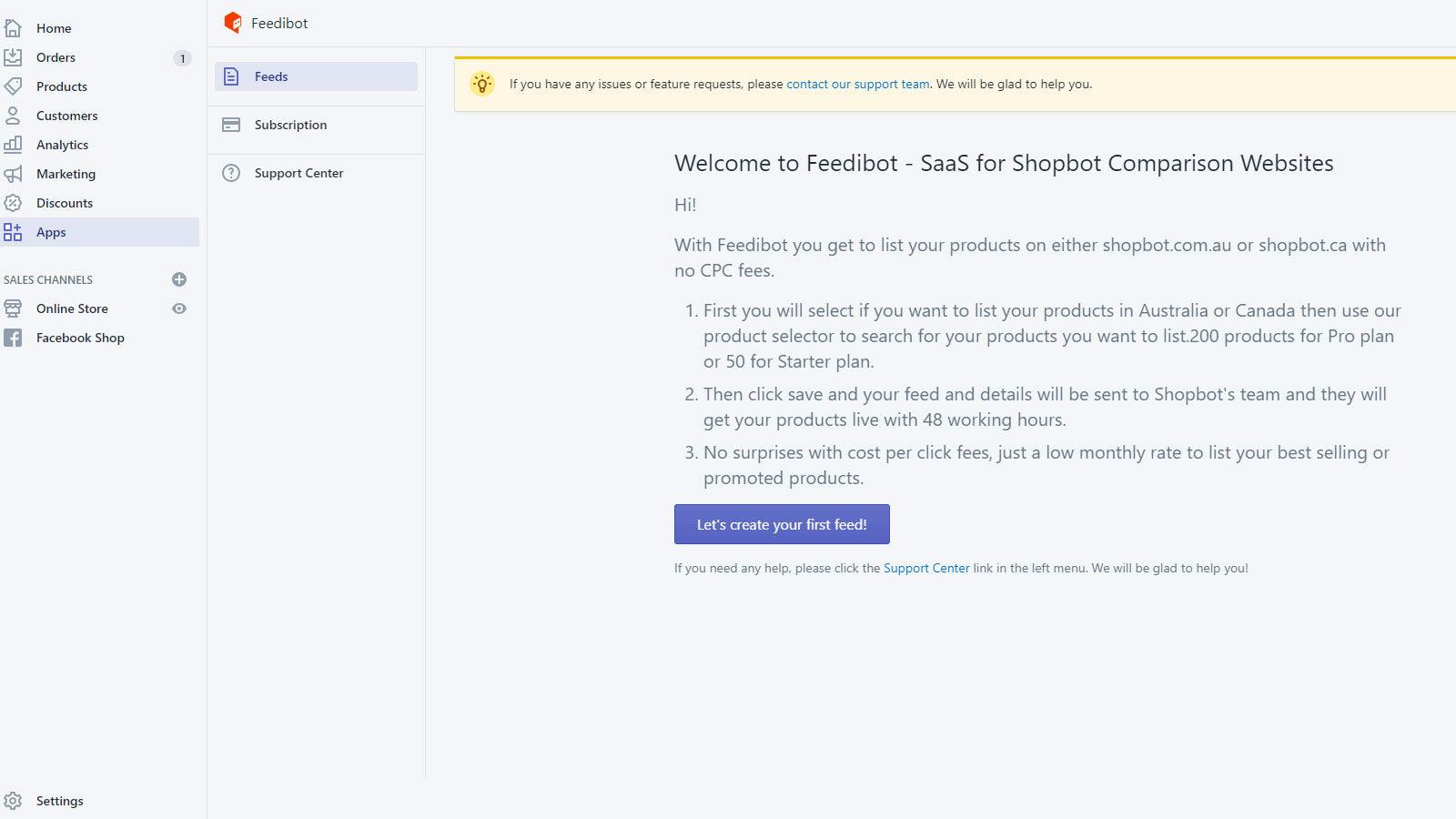
Task: Click Let's create your first feed button
Action: 781,524
